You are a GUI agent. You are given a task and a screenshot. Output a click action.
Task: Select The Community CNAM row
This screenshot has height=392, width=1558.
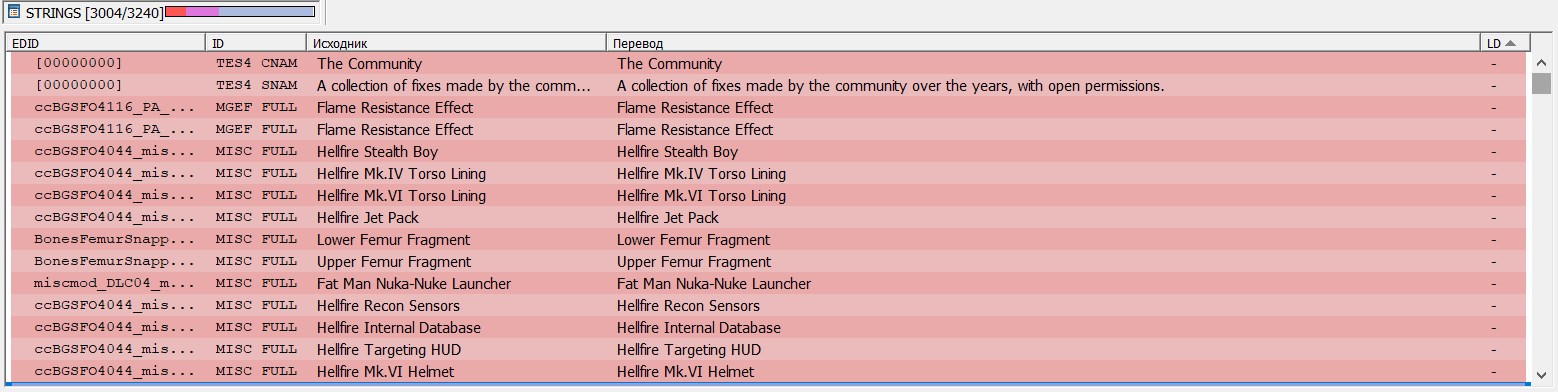coord(768,64)
